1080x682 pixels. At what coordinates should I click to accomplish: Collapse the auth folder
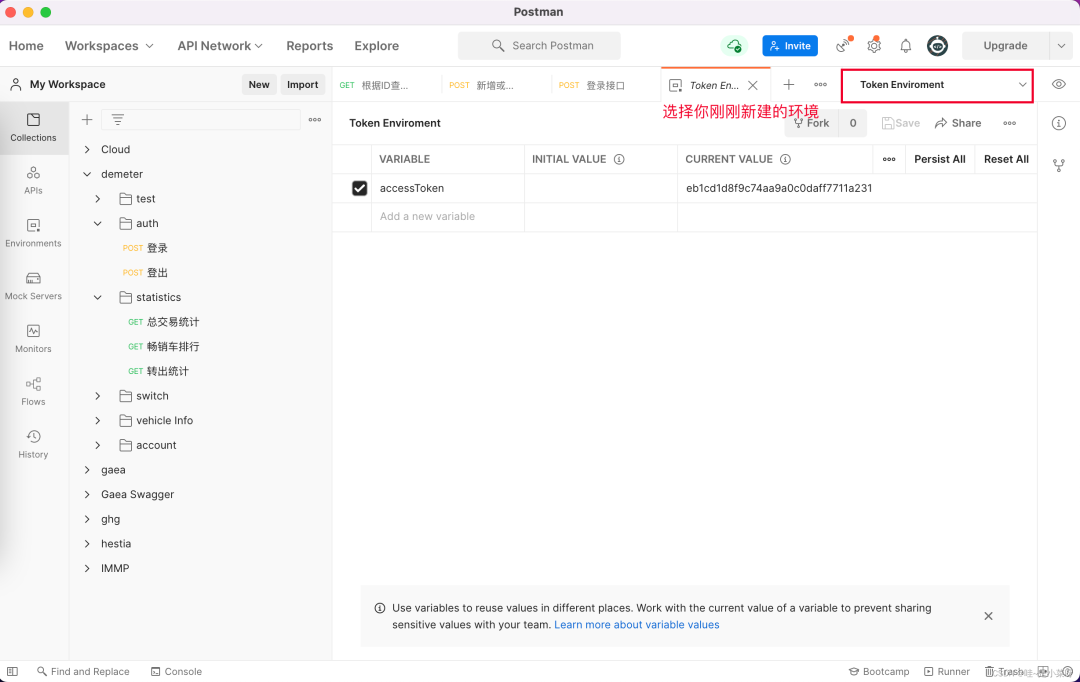point(98,223)
